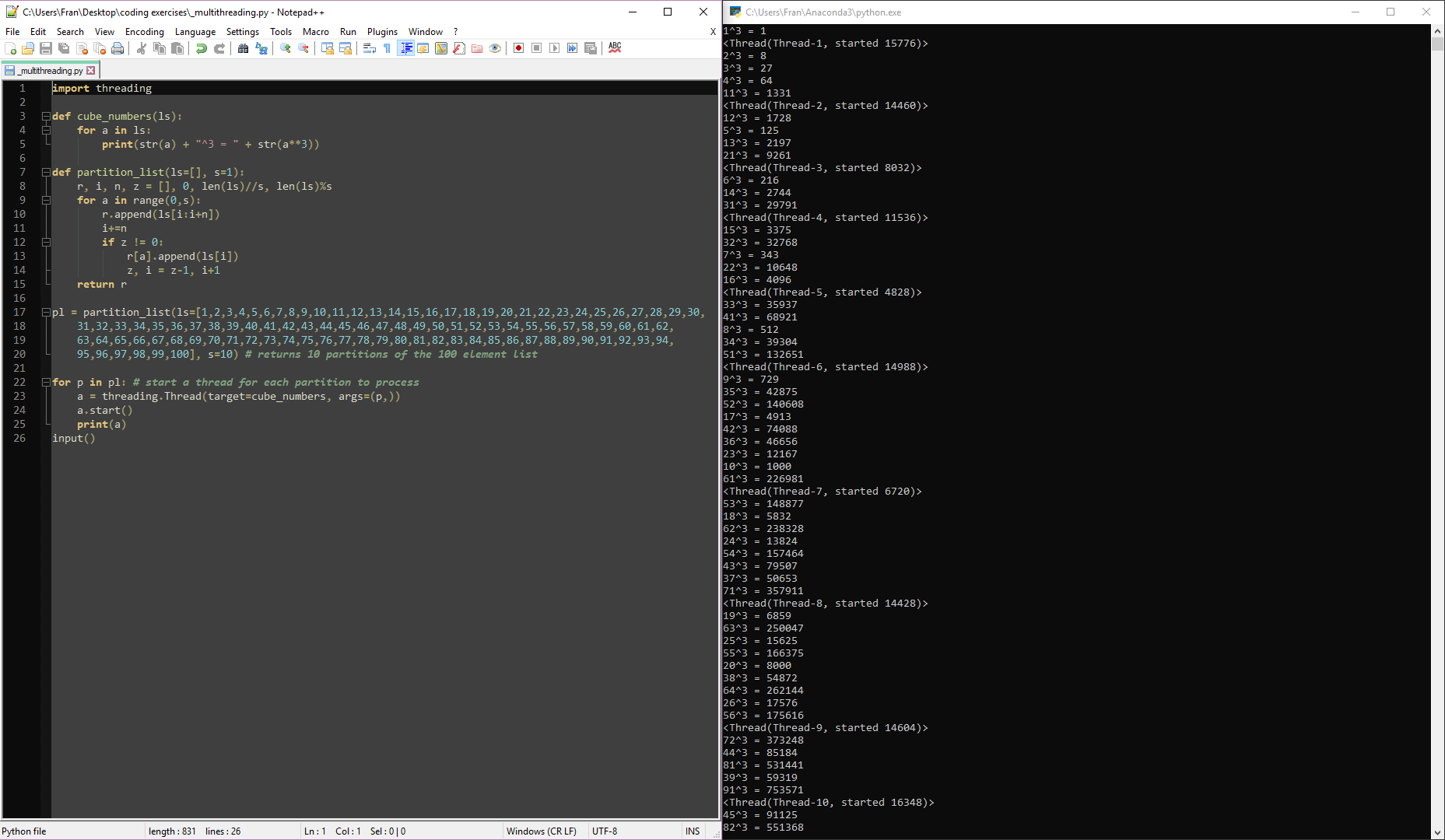Click the Open file toolbar icon

tap(28, 48)
